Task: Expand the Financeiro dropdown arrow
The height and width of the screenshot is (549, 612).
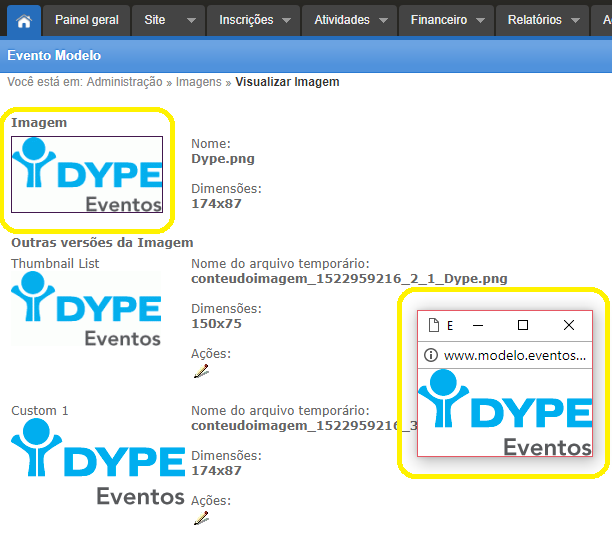Action: pyautogui.click(x=480, y=20)
